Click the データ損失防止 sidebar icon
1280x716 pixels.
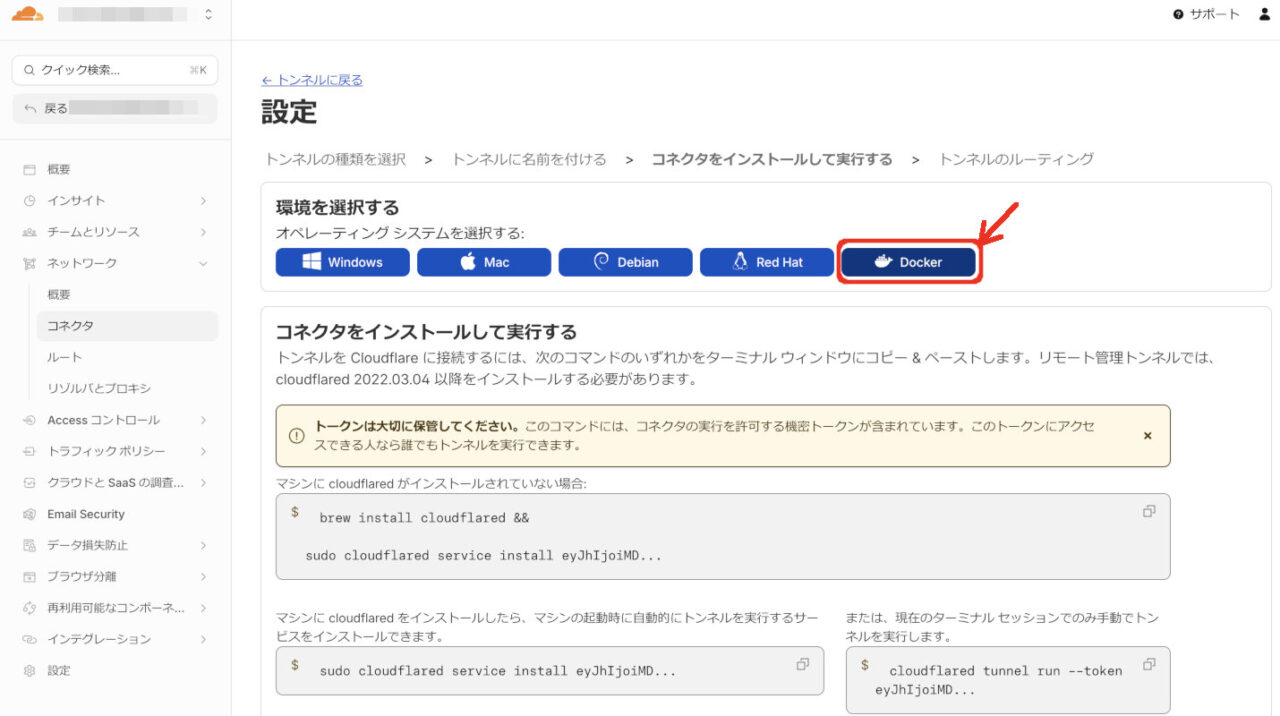[x=29, y=545]
